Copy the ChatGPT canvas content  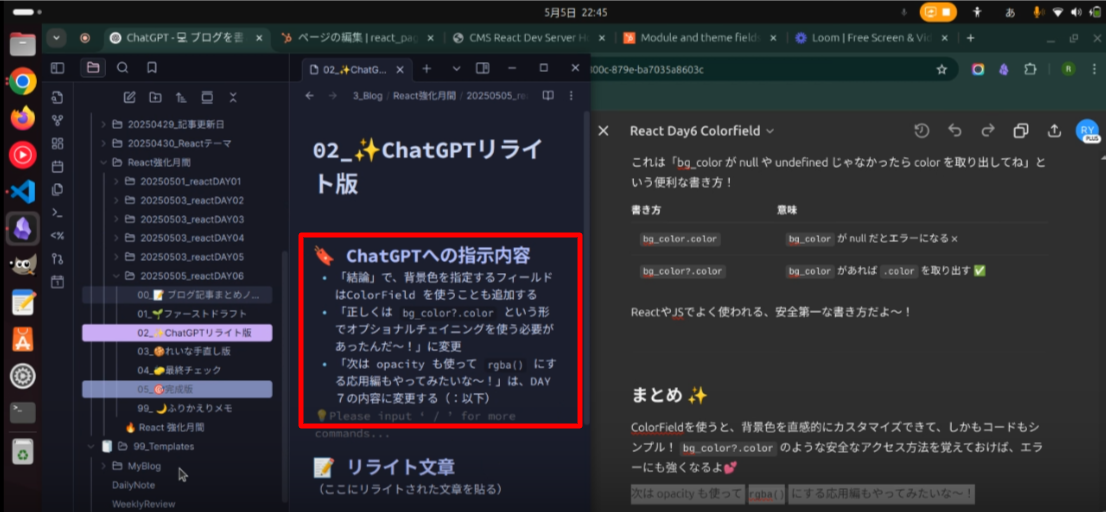1021,130
